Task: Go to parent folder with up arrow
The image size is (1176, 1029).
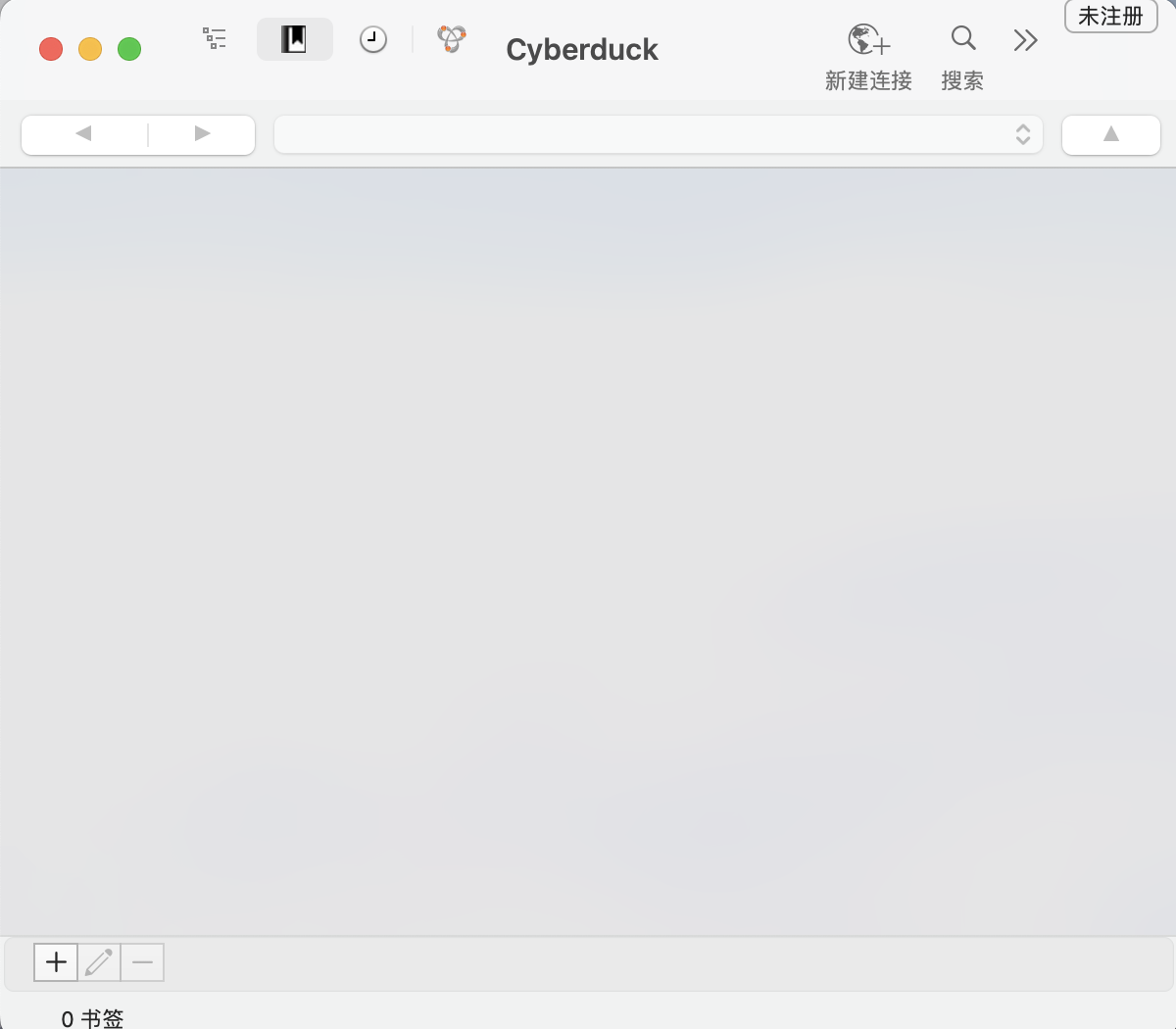Action: coord(1111,134)
